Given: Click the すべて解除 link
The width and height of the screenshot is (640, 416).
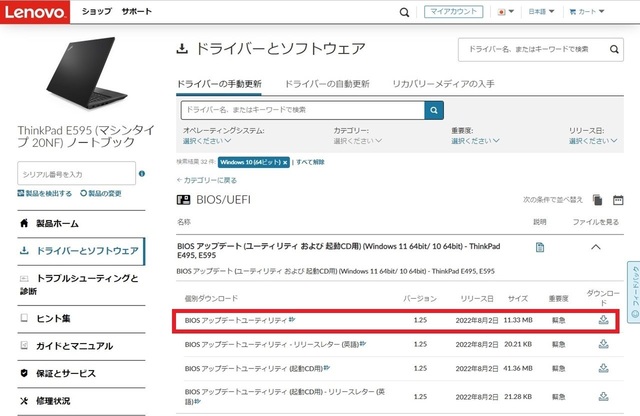Looking at the screenshot, I should 310,162.
